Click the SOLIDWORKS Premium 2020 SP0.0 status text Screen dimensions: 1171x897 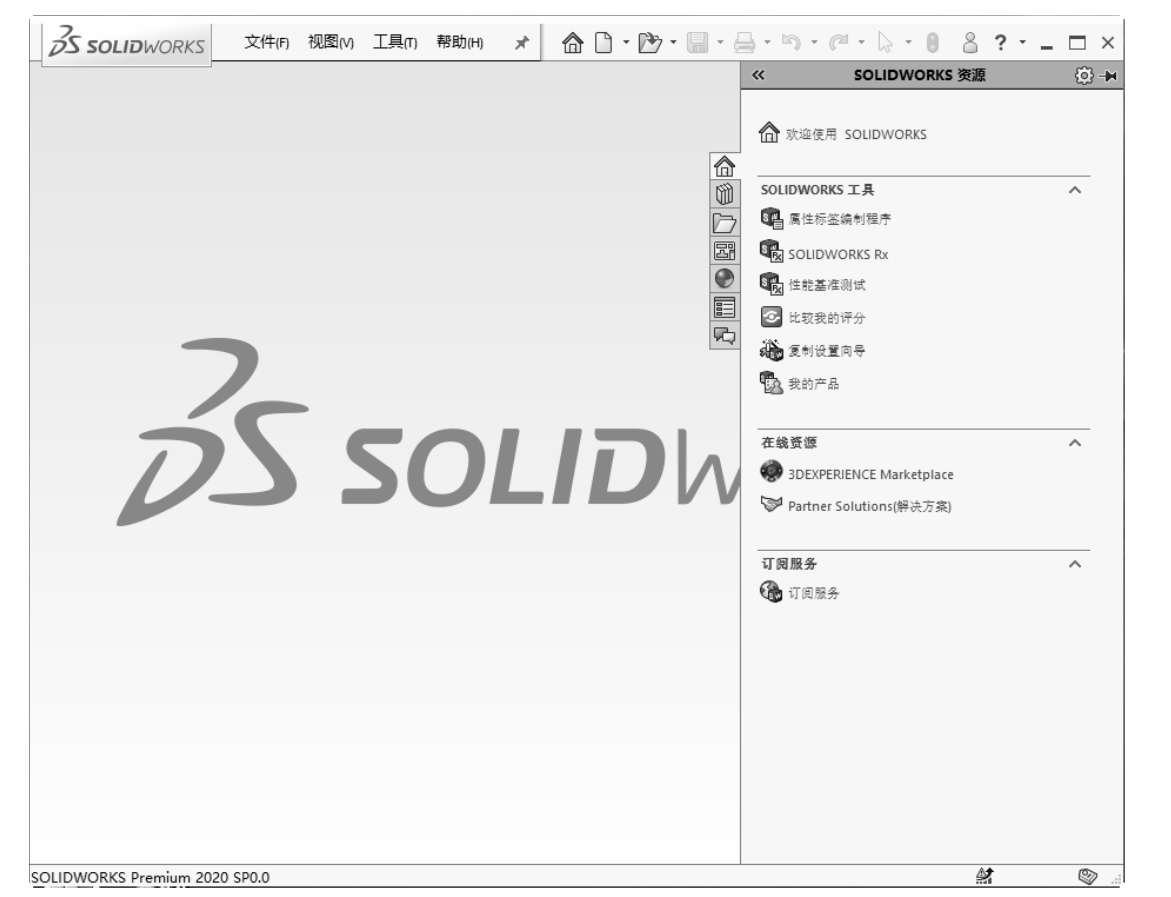click(150, 878)
